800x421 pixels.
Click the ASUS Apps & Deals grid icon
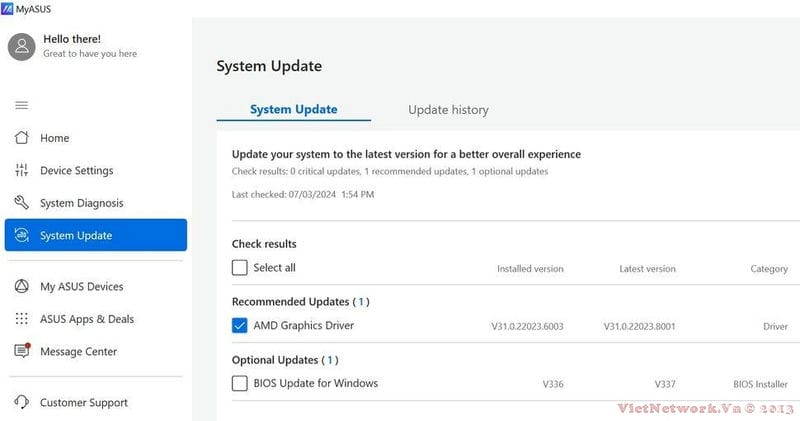(x=21, y=319)
